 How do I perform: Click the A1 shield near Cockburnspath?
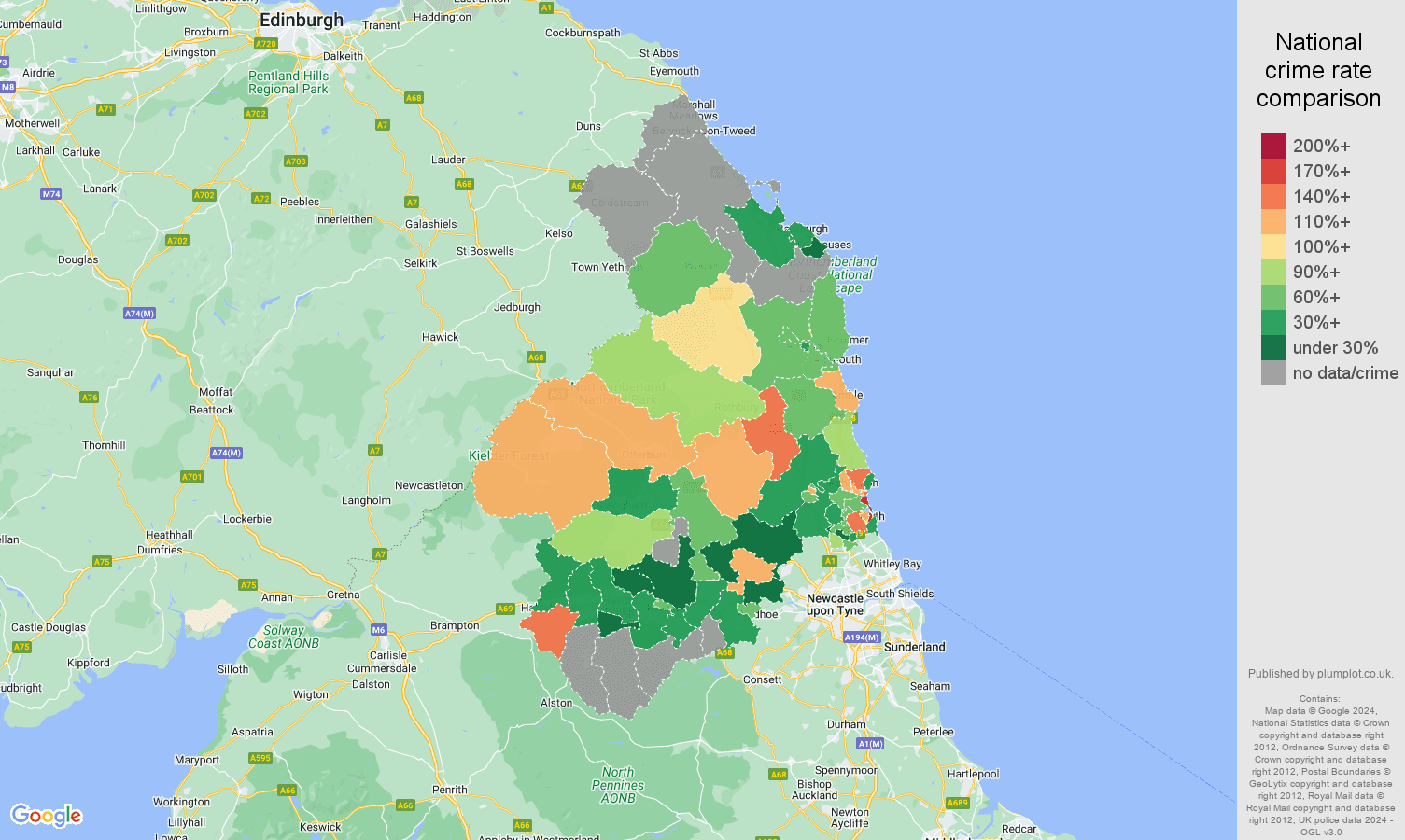(546, 7)
